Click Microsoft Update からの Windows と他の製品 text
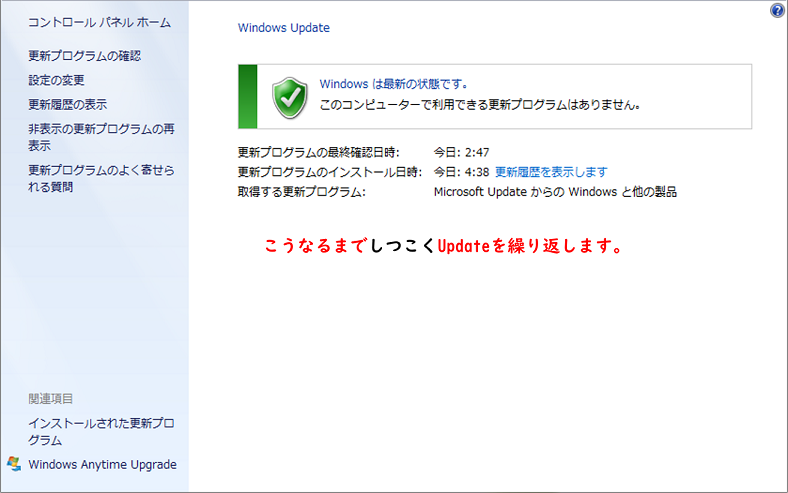 tap(555, 192)
